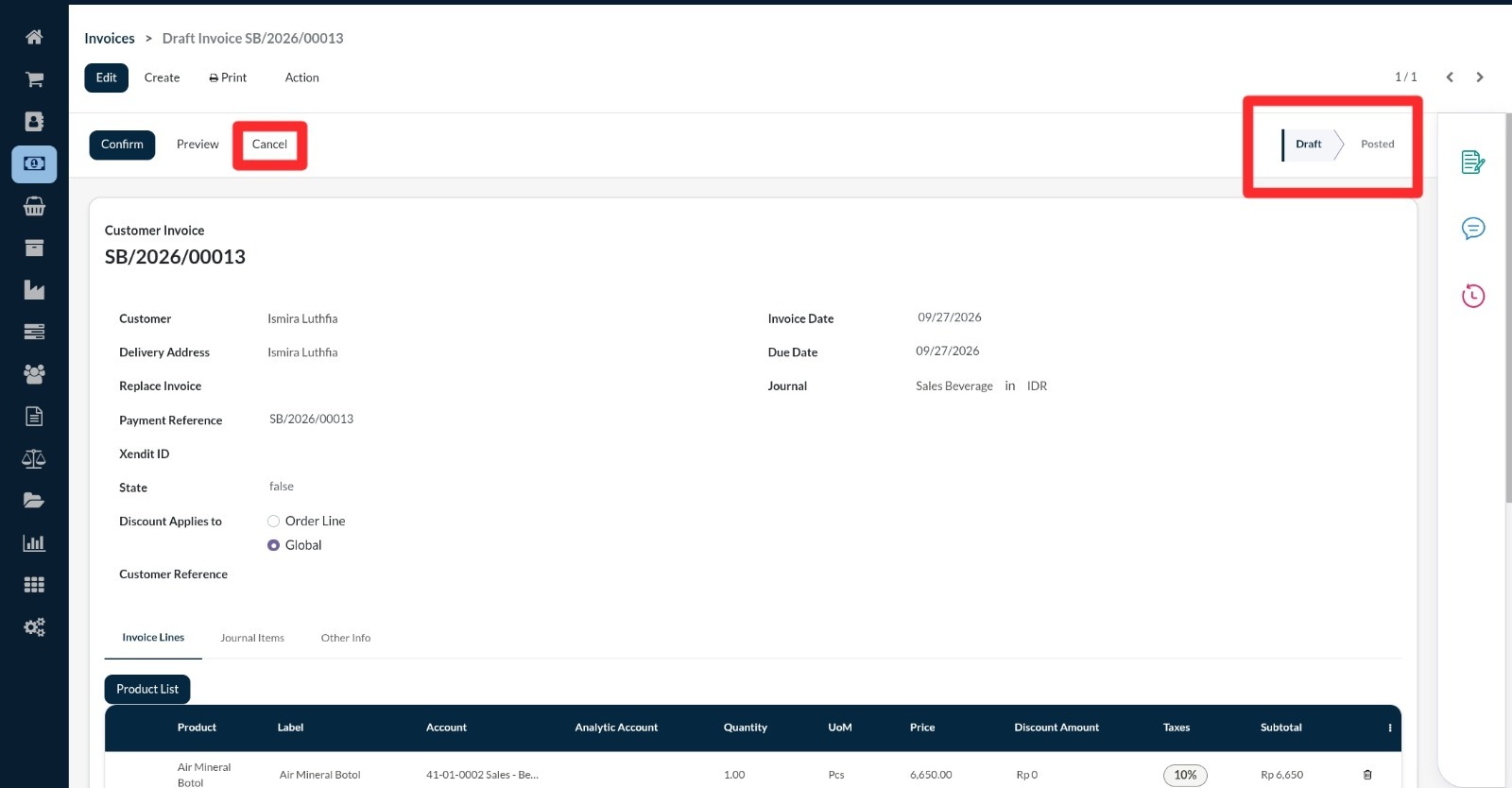Open the factory manufacturing sidebar icon
The height and width of the screenshot is (788, 1512).
click(34, 290)
